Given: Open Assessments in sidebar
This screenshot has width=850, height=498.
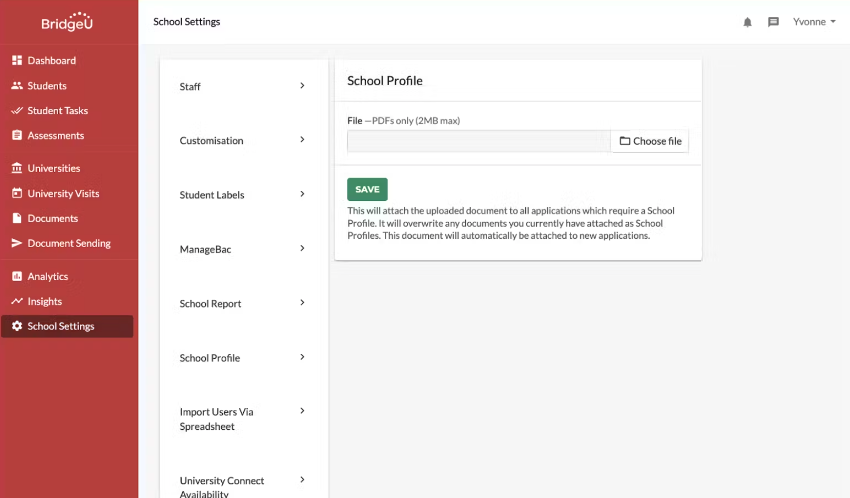Looking at the screenshot, I should 56,135.
